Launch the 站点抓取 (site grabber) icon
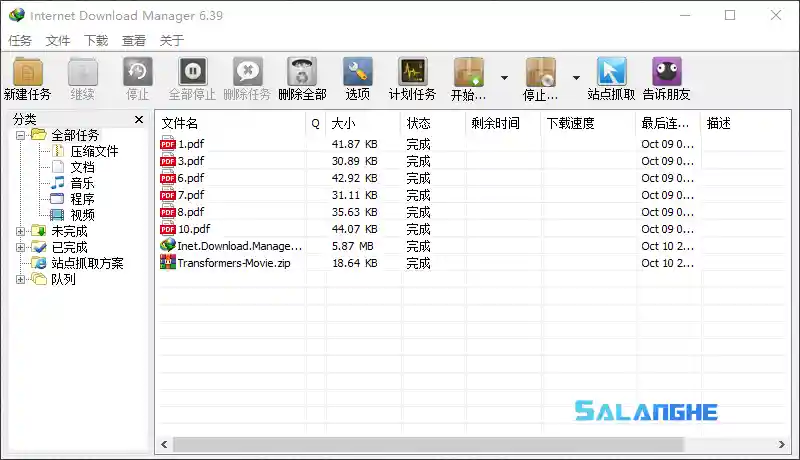This screenshot has width=800, height=460. [x=611, y=72]
